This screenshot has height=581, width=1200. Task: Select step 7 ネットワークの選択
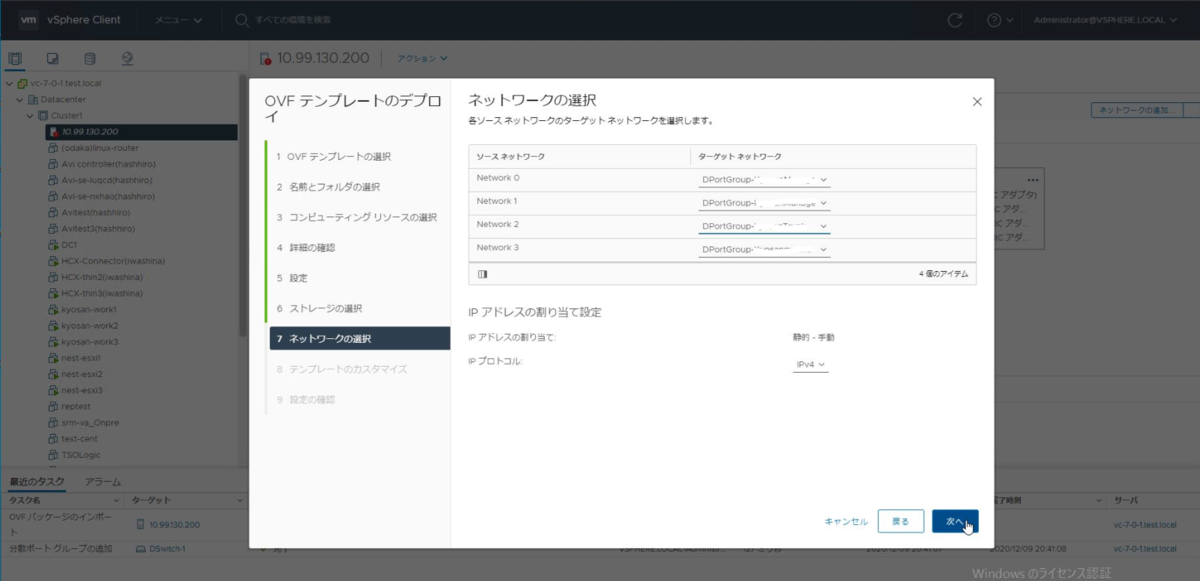tap(359, 338)
